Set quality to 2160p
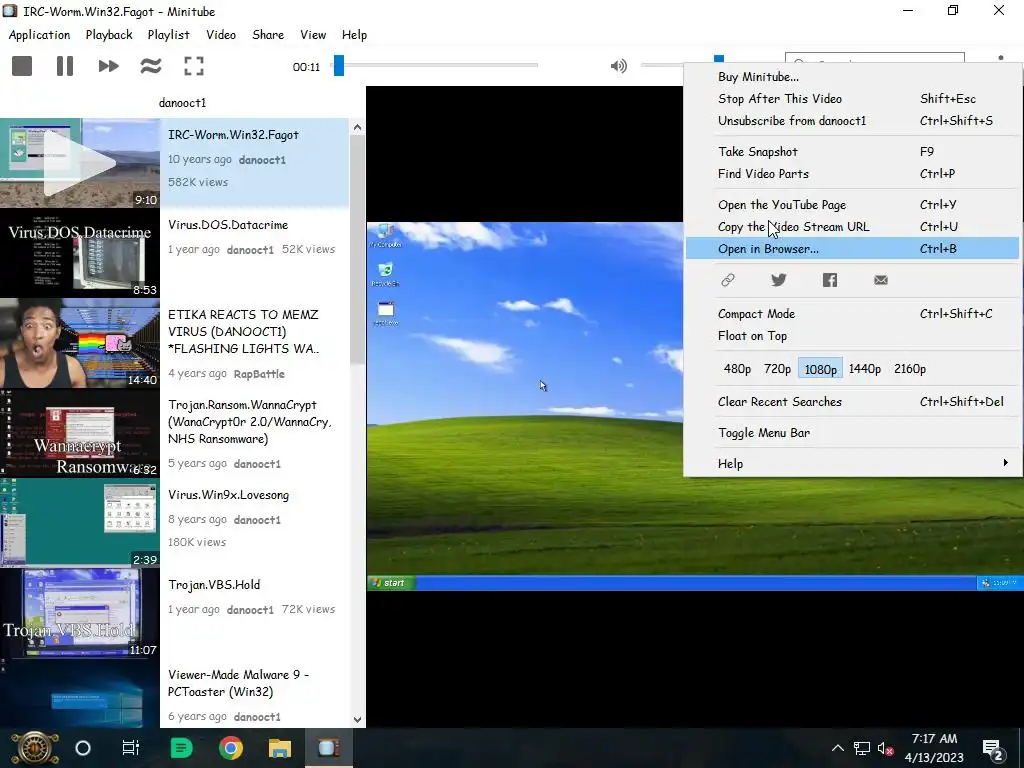The image size is (1024, 768). tap(910, 368)
